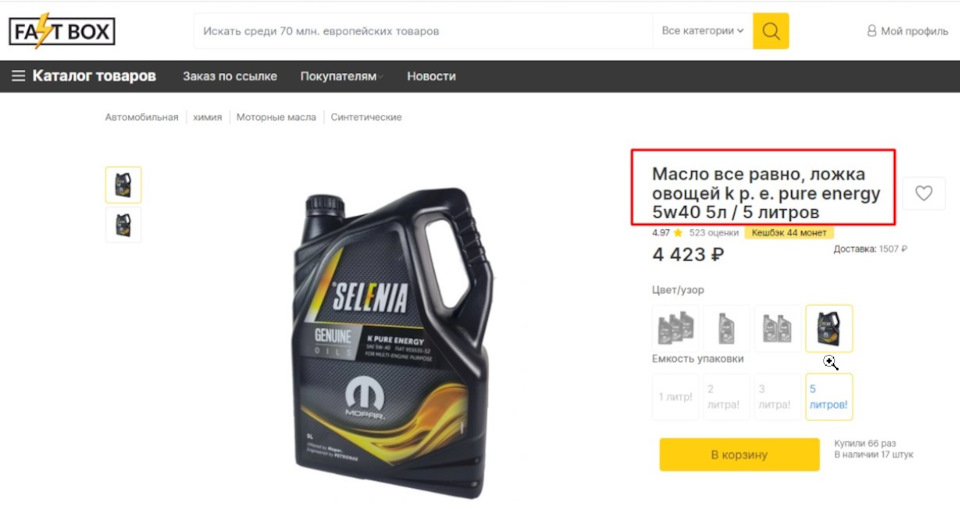Add item with В корзину button
The width and height of the screenshot is (960, 509).
point(739,454)
